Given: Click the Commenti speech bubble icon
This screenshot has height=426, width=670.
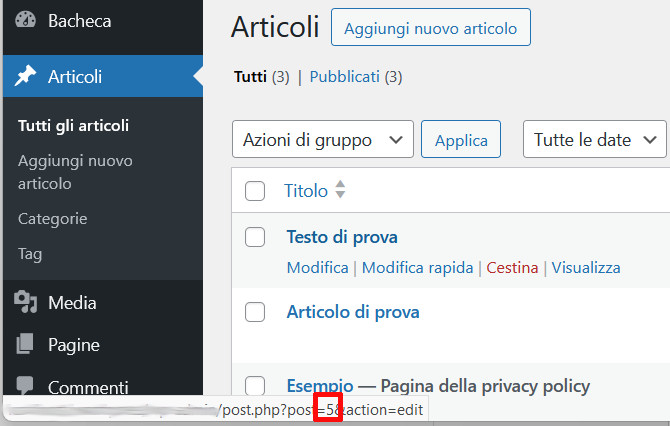Looking at the screenshot, I should point(25,385).
